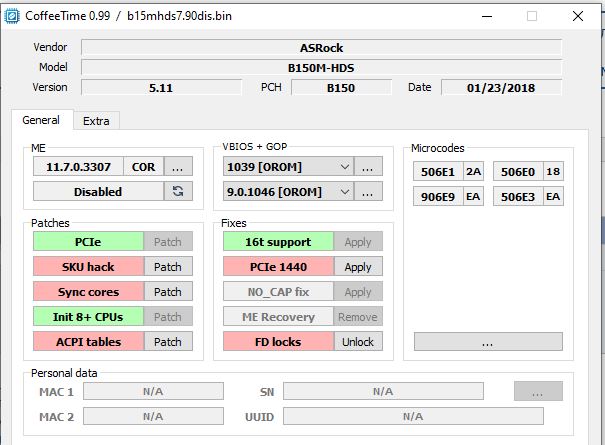Click the Disabled ME state field
Image resolution: width=605 pixels, height=445 pixels.
click(x=98, y=191)
